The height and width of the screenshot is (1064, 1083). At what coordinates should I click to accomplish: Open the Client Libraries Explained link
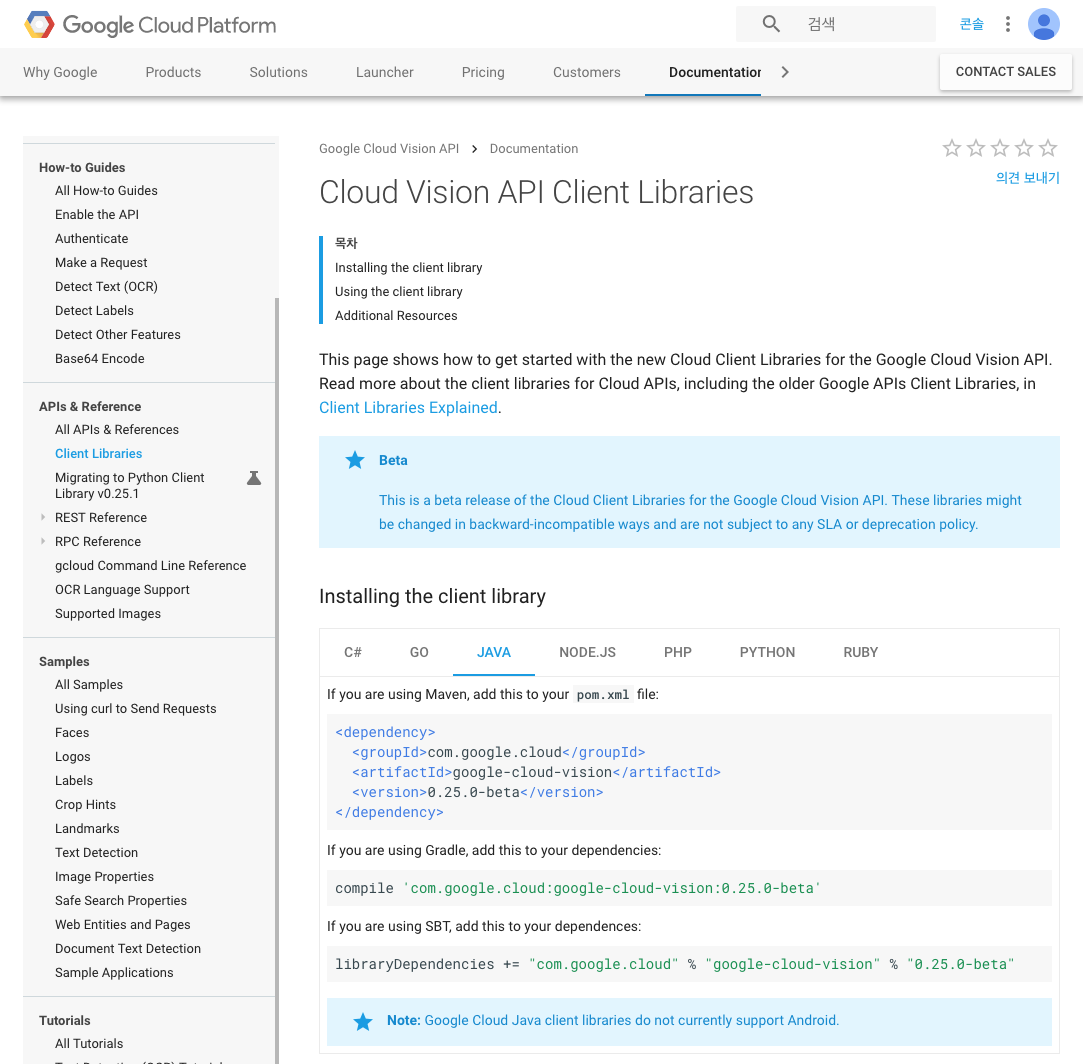(x=408, y=408)
